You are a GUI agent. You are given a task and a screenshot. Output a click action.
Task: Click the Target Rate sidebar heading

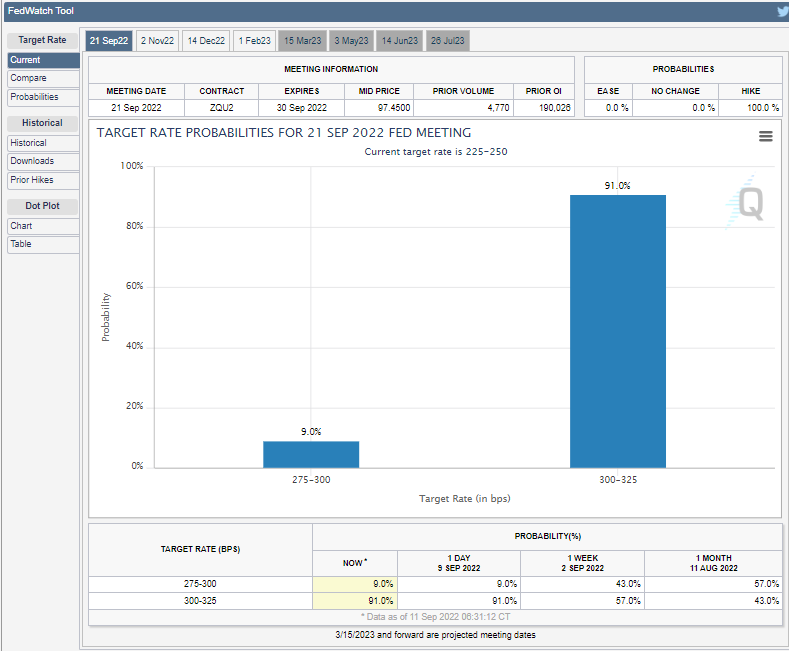[42, 40]
